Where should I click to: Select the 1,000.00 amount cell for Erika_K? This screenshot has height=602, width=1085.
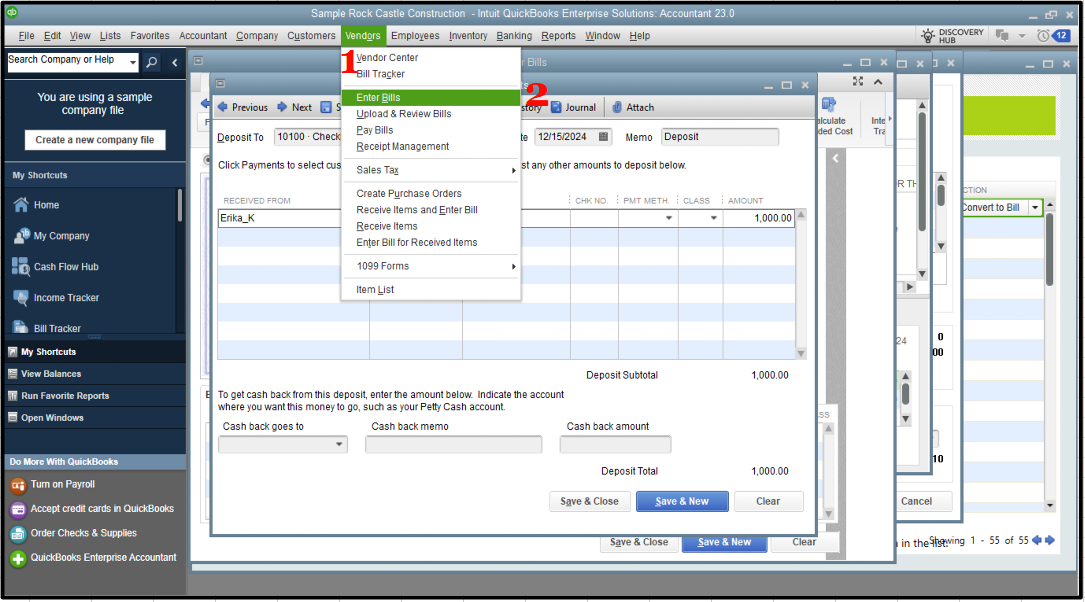[x=757, y=218]
